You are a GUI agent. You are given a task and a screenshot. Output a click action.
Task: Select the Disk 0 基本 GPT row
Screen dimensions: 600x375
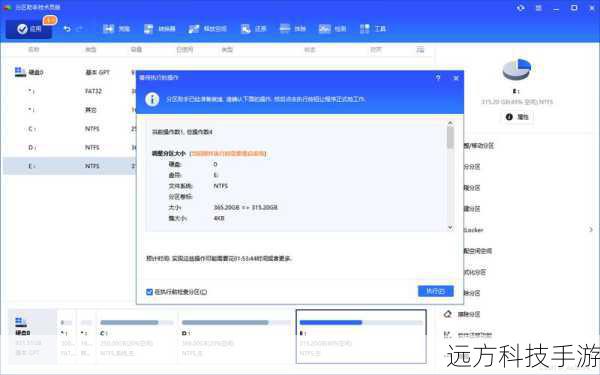point(69,72)
